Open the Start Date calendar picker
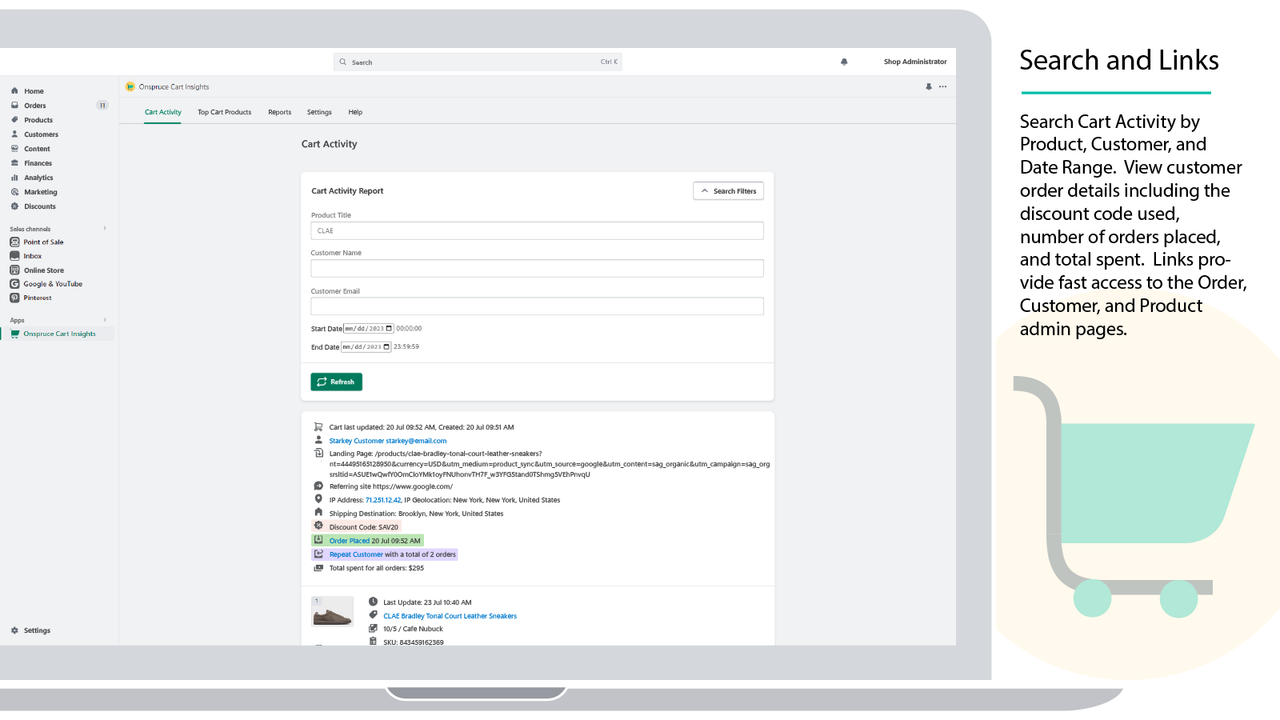 pyautogui.click(x=389, y=328)
